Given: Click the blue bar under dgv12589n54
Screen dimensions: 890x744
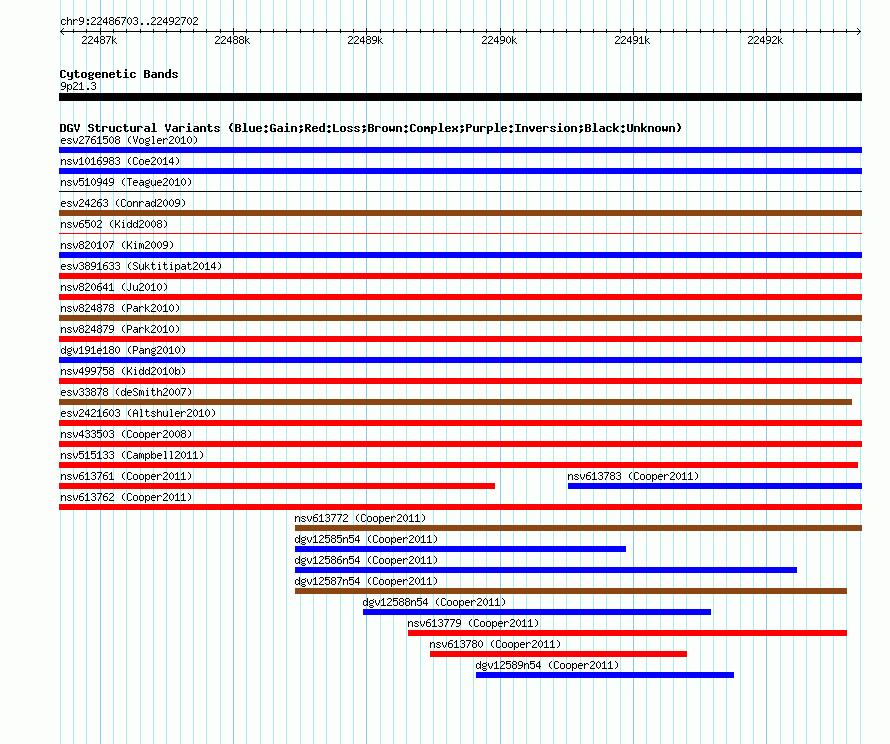Looking at the screenshot, I should 605,675.
